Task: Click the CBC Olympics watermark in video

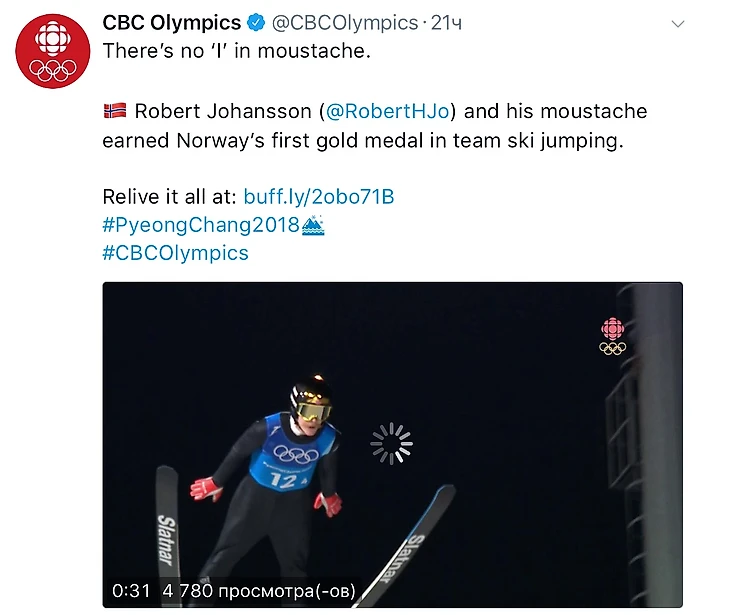Action: [612, 336]
